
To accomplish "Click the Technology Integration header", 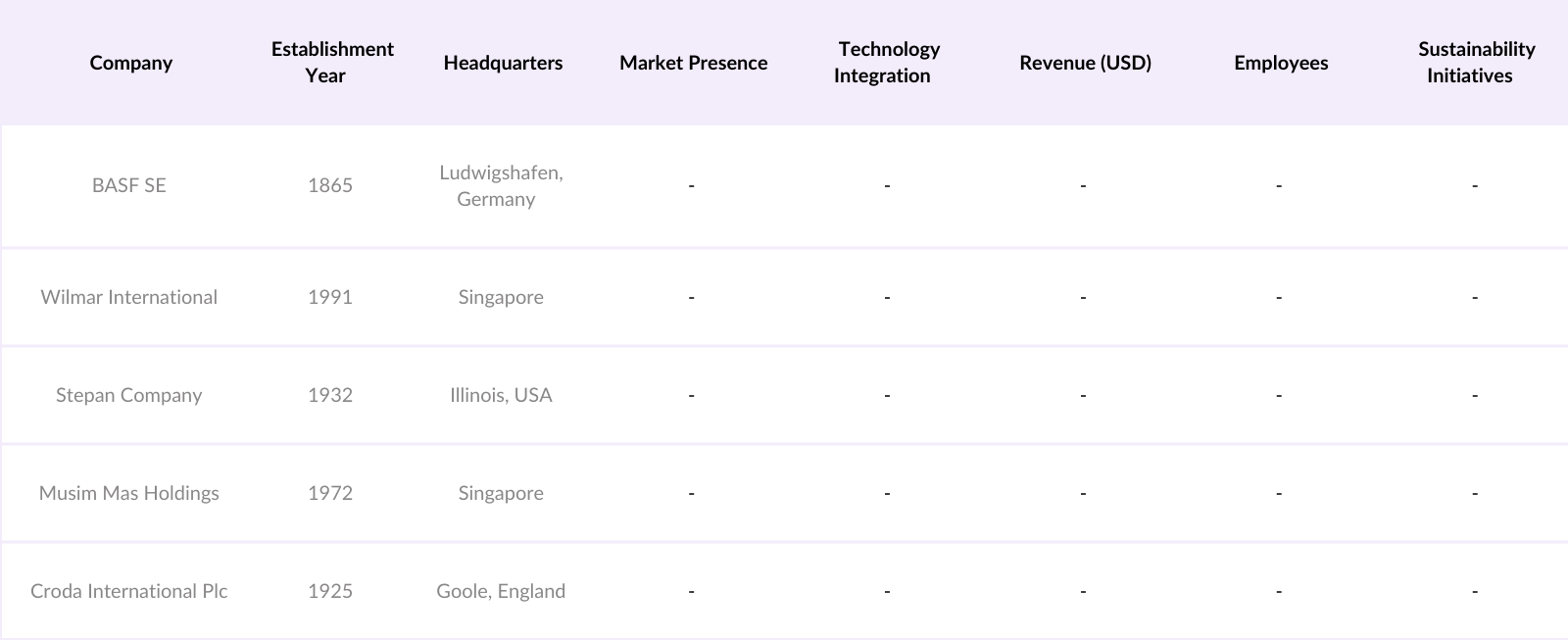I will pyautogui.click(x=887, y=63).
